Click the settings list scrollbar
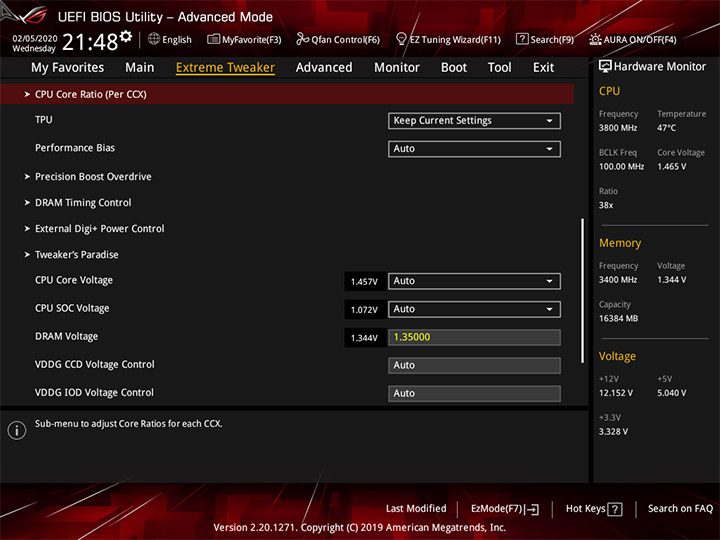Image resolution: width=720 pixels, height=540 pixels. [x=583, y=291]
